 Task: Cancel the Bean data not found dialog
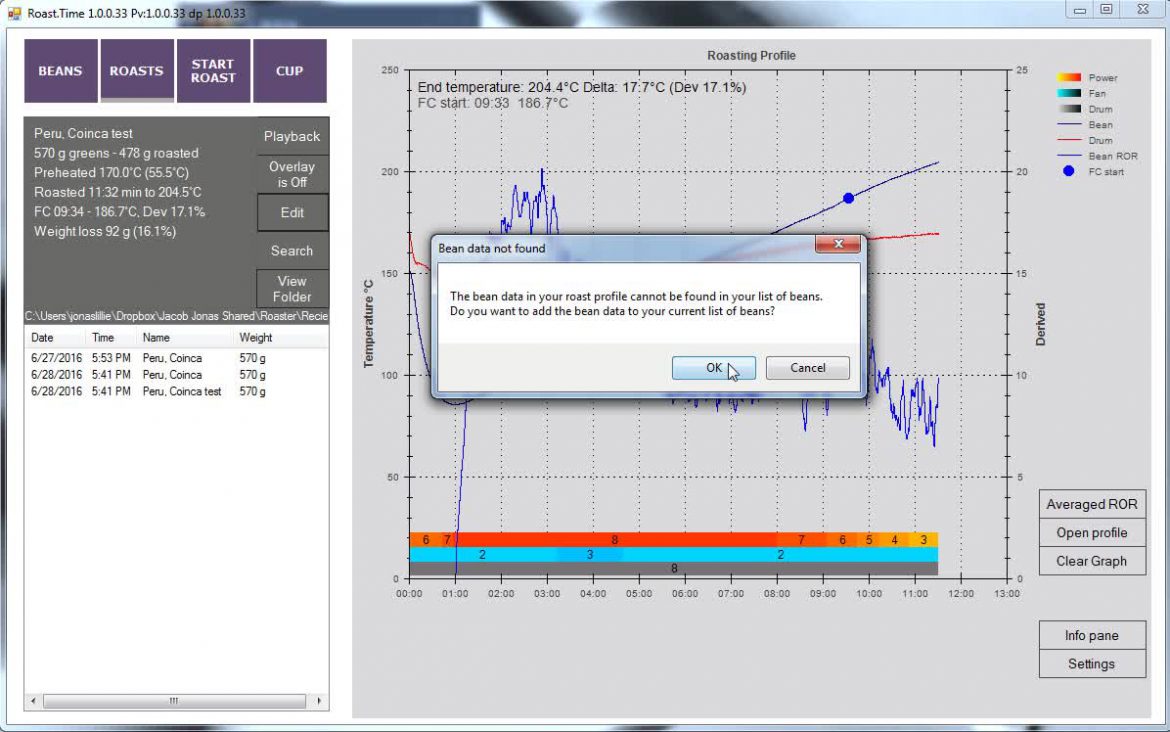tap(807, 368)
